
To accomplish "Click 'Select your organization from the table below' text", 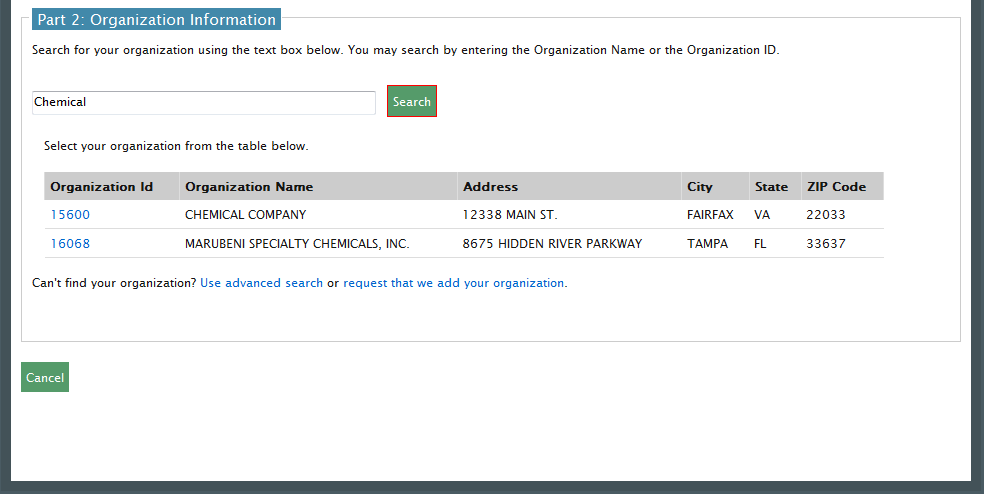I will [x=176, y=146].
